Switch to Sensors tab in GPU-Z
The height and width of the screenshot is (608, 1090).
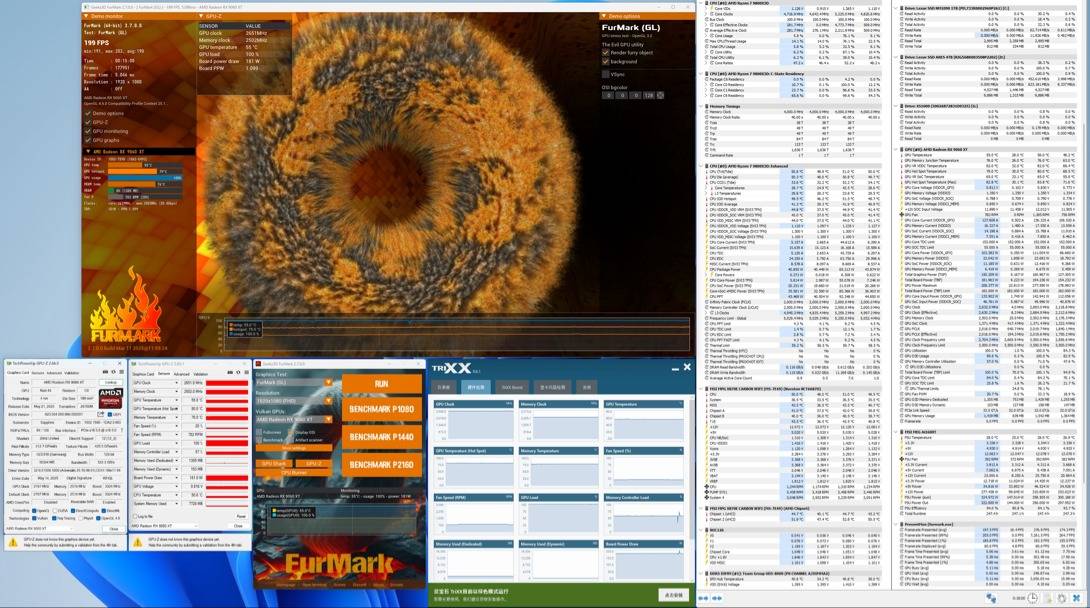[38, 373]
